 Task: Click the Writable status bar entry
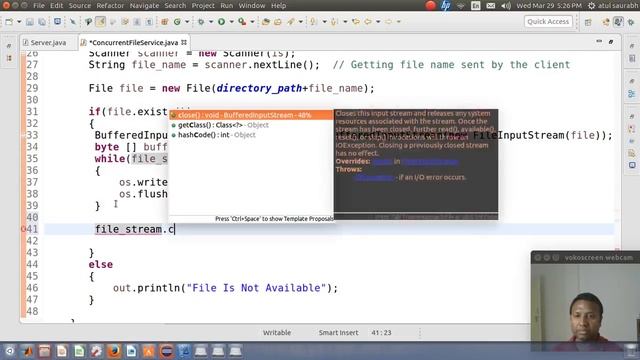click(277, 333)
